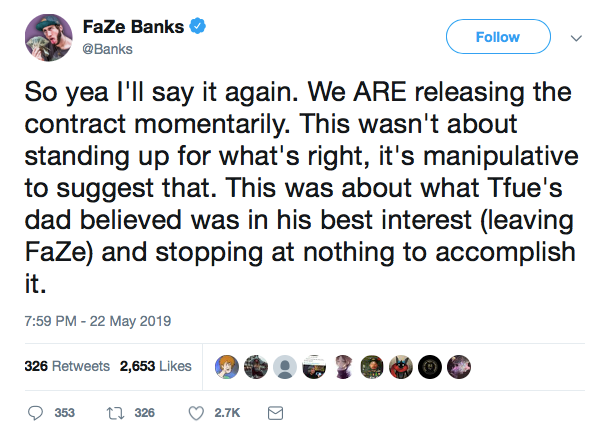Screen dimensions: 611x443
Task: Click the black circle gold emblem avatar
Action: [430, 366]
